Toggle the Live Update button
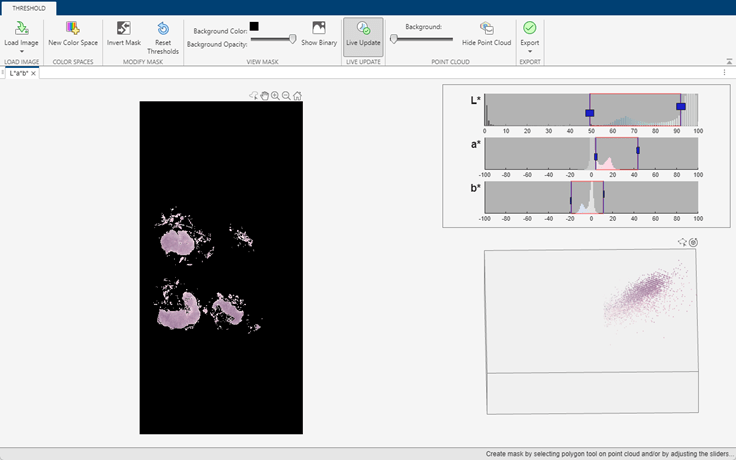 [x=363, y=33]
